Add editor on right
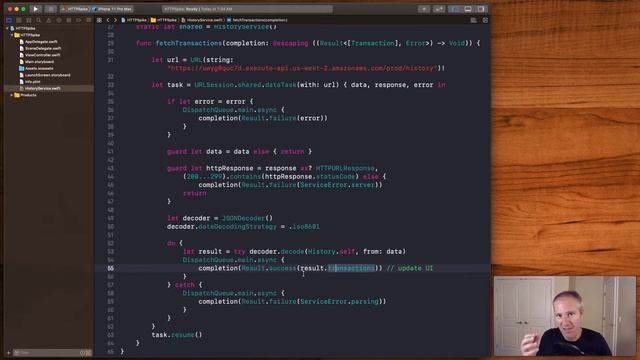 click(485, 20)
